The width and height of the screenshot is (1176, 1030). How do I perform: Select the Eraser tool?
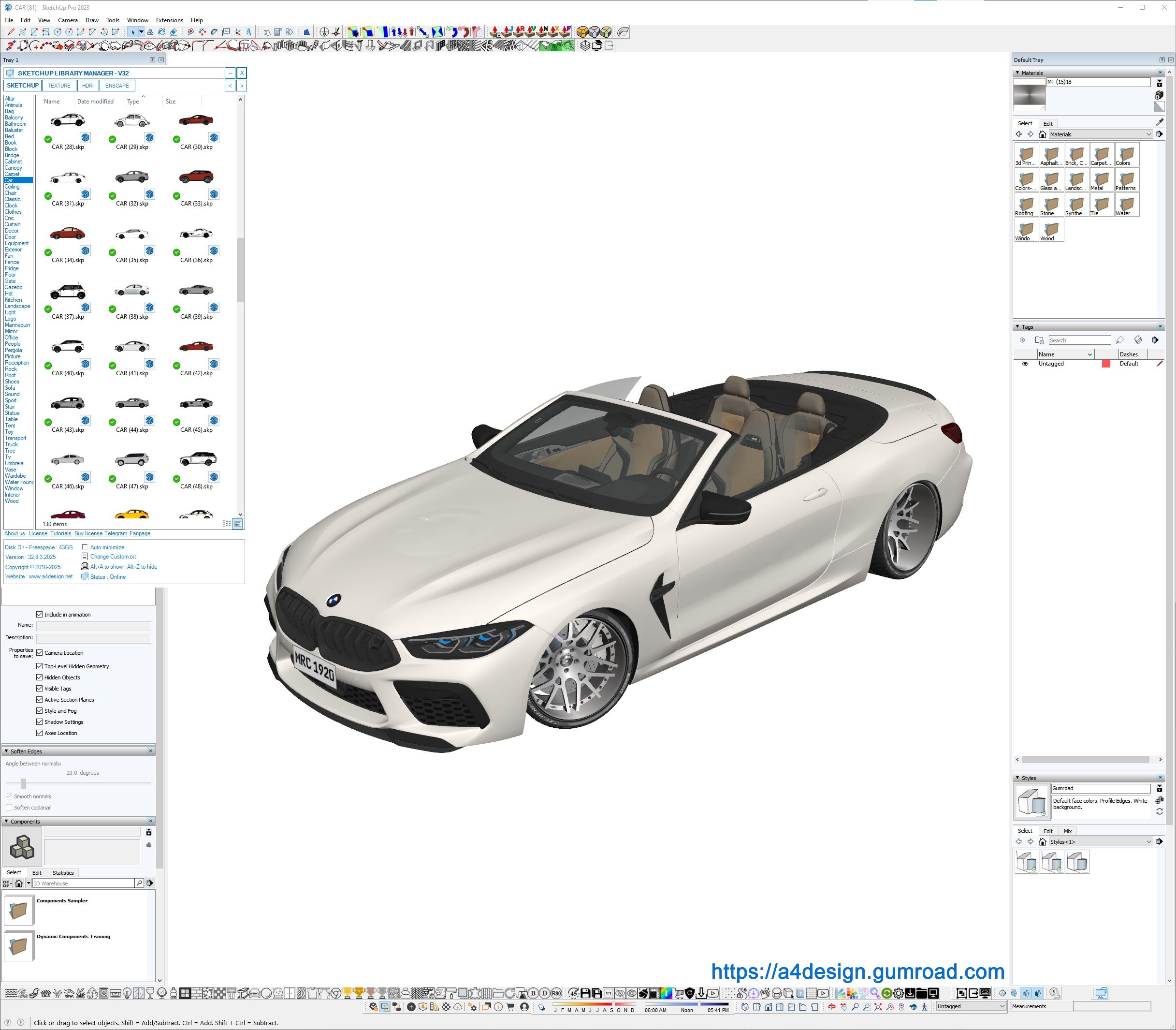click(x=174, y=32)
